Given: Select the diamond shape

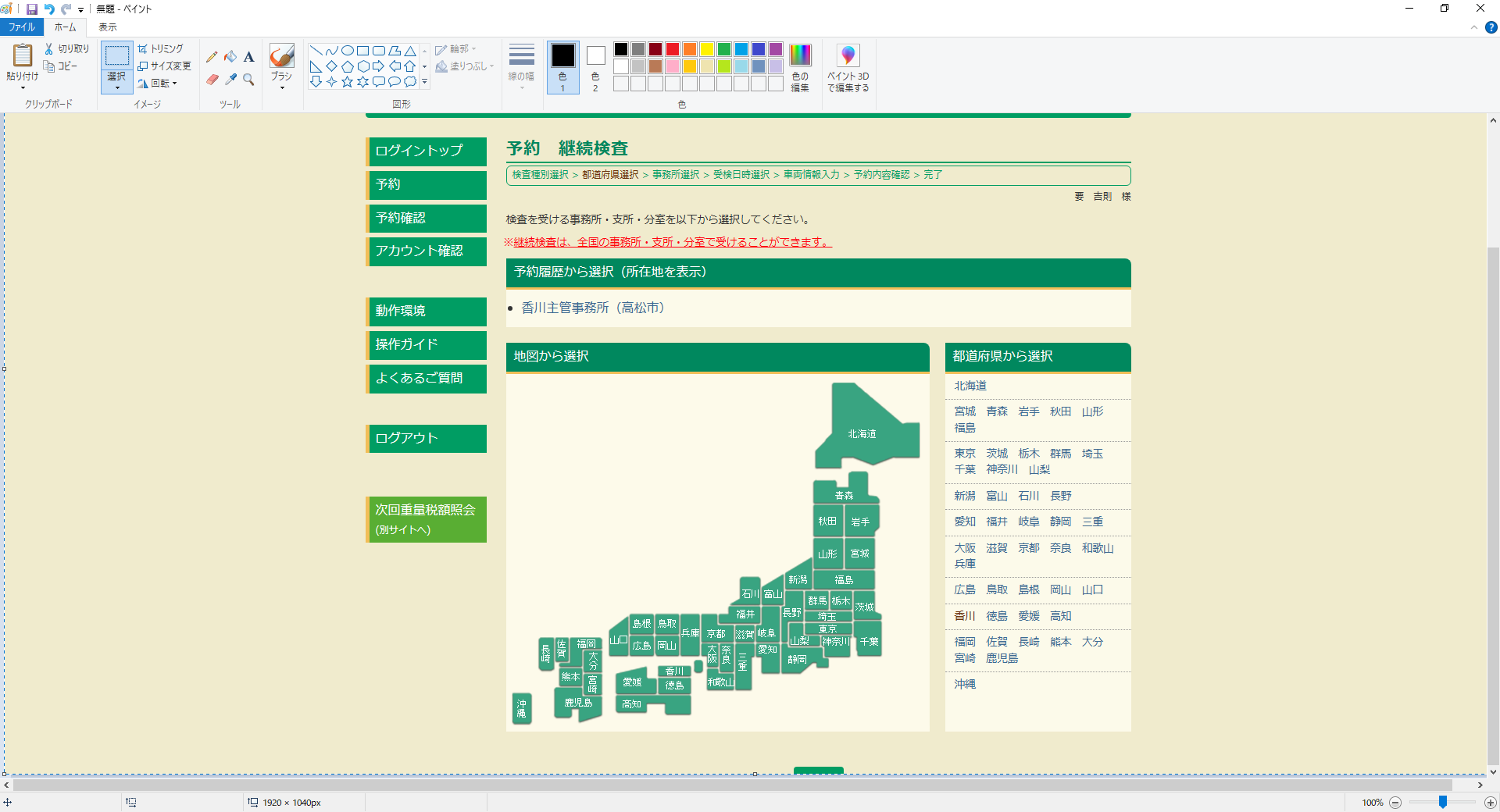Looking at the screenshot, I should [x=332, y=66].
